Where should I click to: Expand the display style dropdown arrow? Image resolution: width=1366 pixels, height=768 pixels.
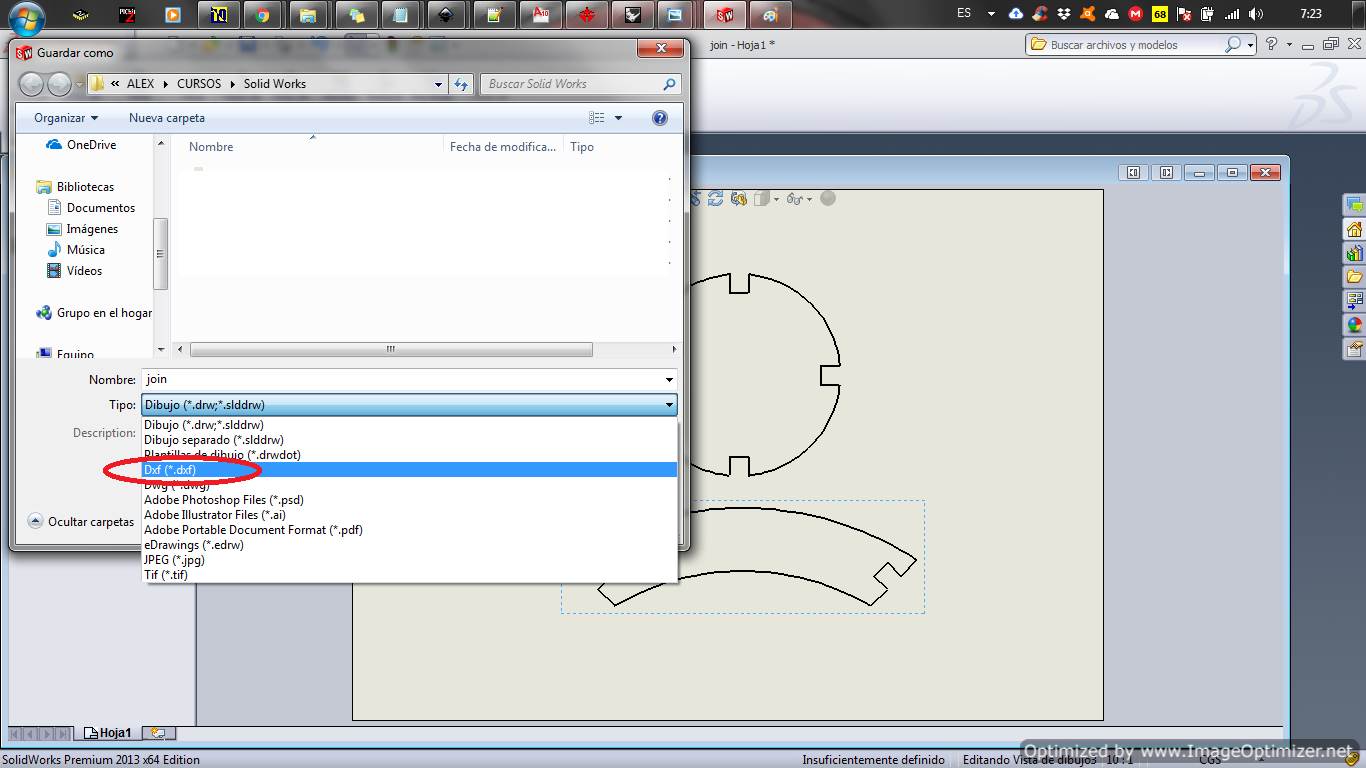pyautogui.click(x=775, y=198)
